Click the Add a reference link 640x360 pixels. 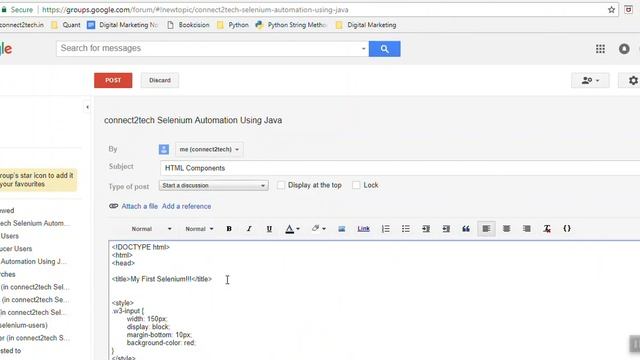click(x=187, y=207)
